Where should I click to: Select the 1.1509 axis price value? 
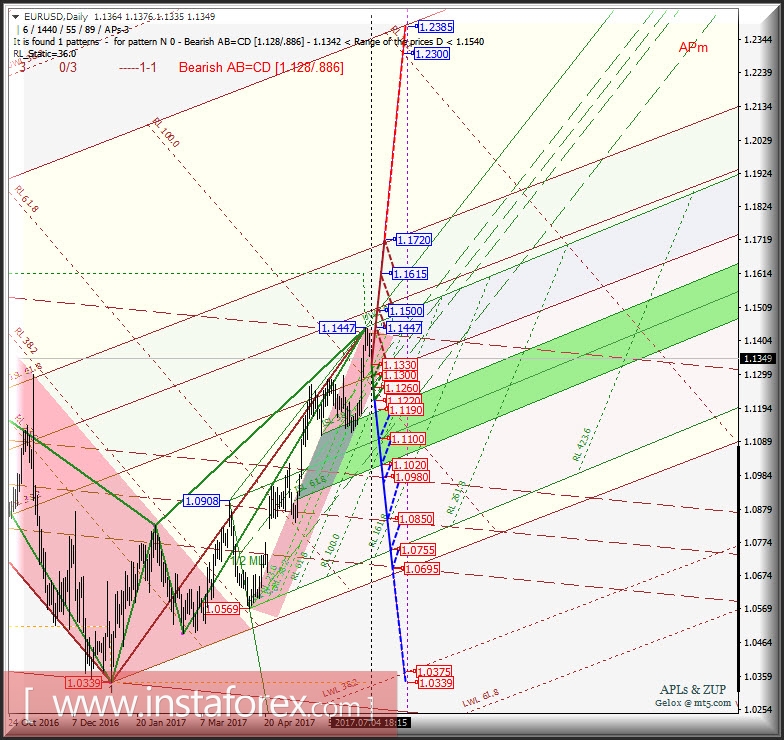(x=758, y=308)
